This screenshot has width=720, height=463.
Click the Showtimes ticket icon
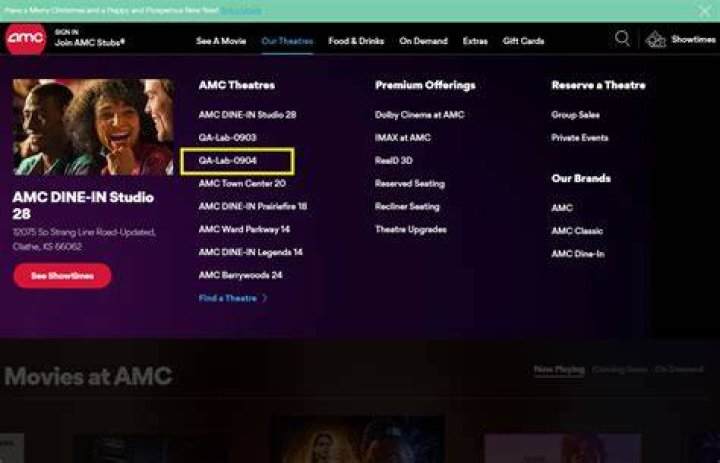click(x=656, y=40)
